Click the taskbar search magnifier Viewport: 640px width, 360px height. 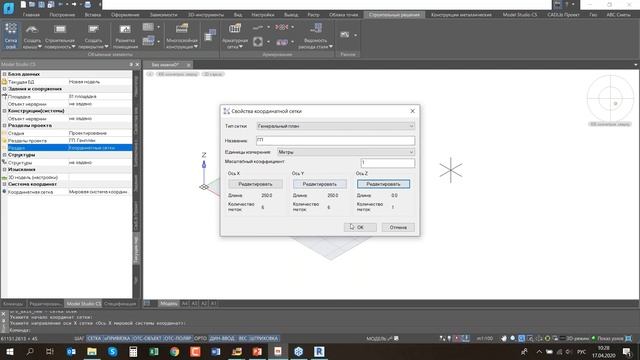point(30,351)
